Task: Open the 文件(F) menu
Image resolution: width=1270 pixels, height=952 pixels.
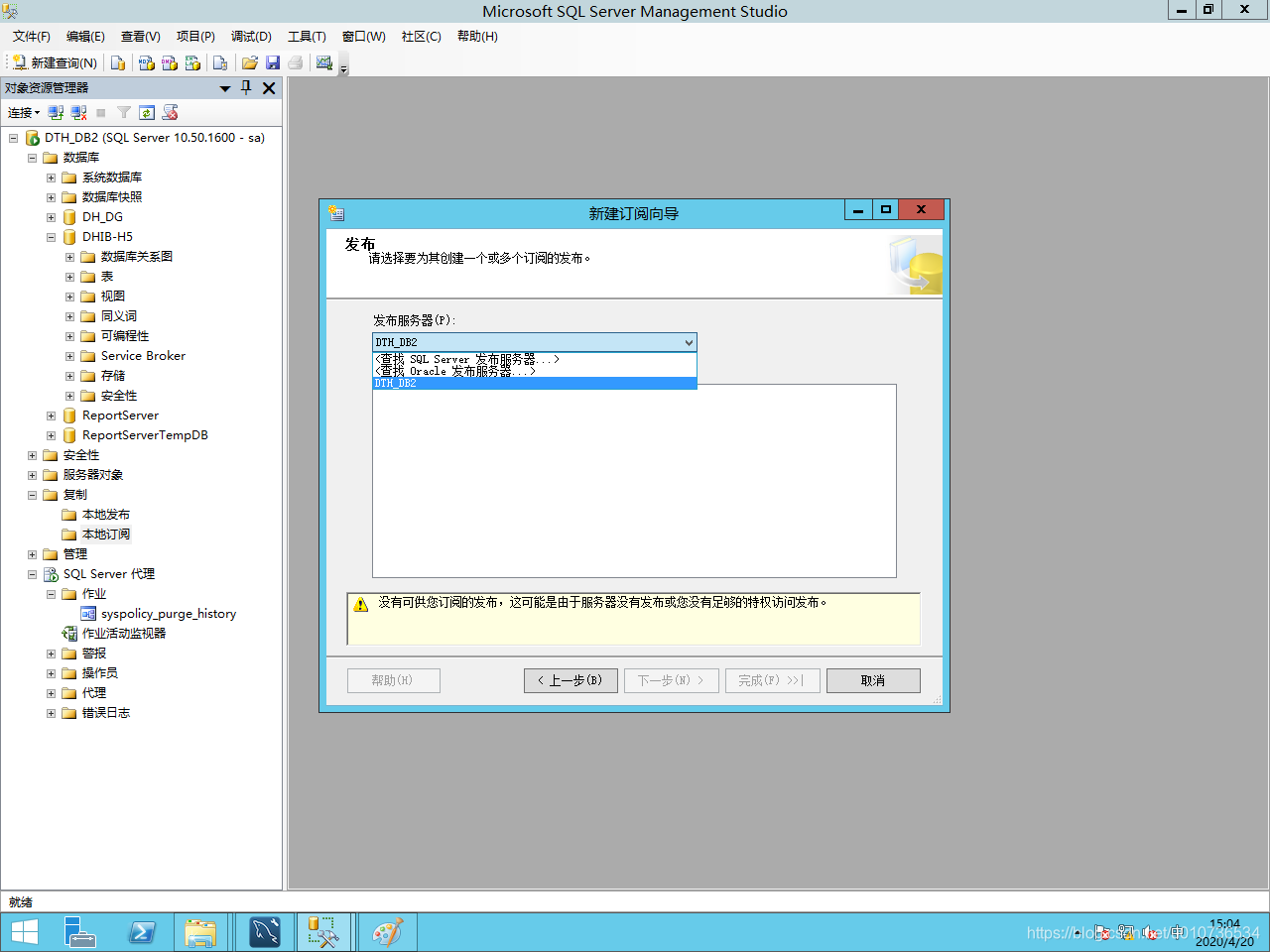Action: pyautogui.click(x=32, y=37)
